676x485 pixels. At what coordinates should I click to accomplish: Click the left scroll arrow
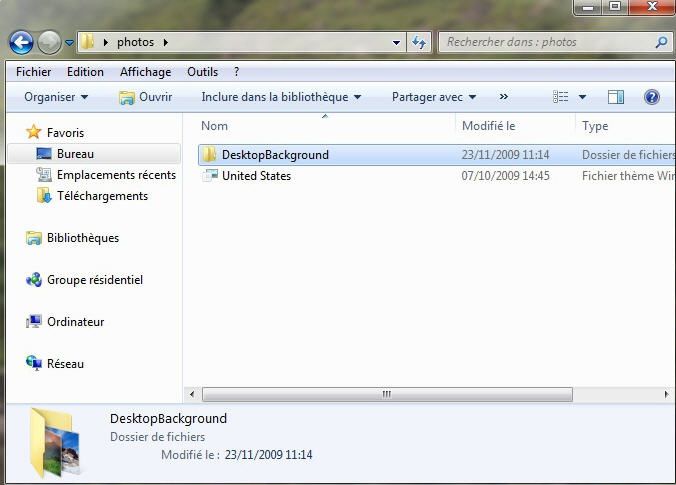192,394
